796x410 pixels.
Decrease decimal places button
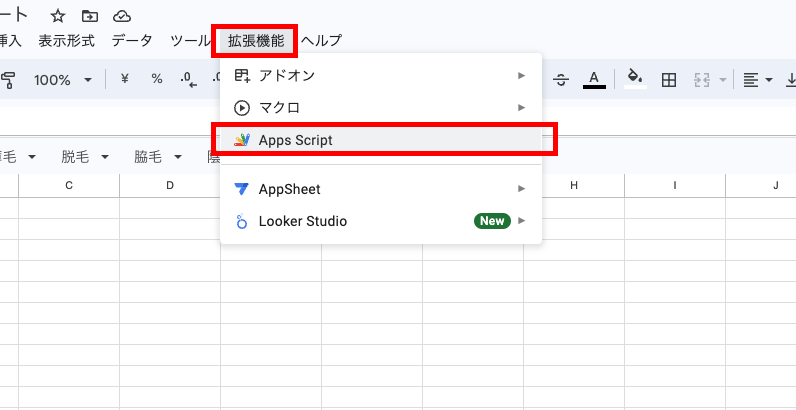[188, 80]
